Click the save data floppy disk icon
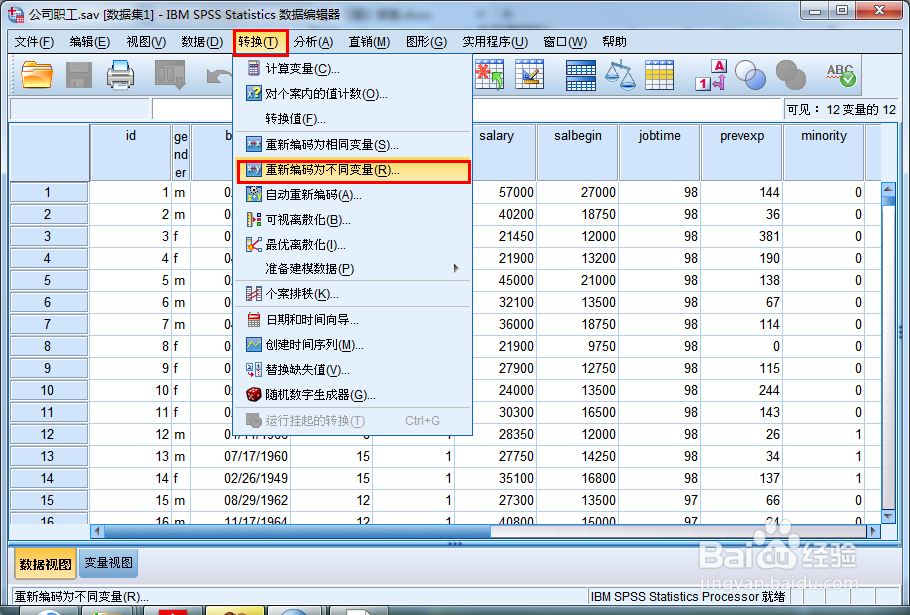Image resolution: width=910 pixels, height=615 pixels. point(79,75)
